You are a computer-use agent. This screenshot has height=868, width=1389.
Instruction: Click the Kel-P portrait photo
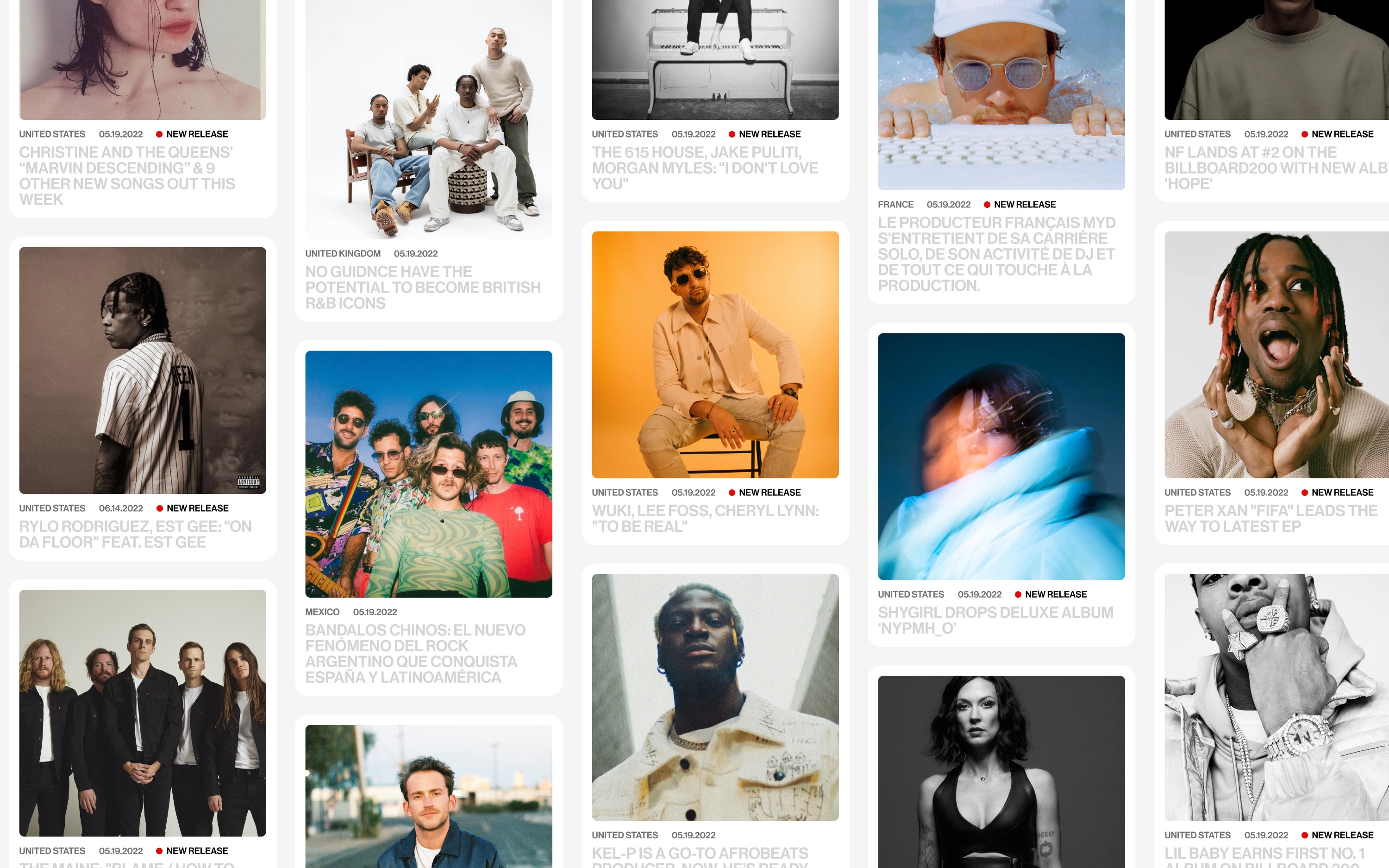click(x=715, y=697)
